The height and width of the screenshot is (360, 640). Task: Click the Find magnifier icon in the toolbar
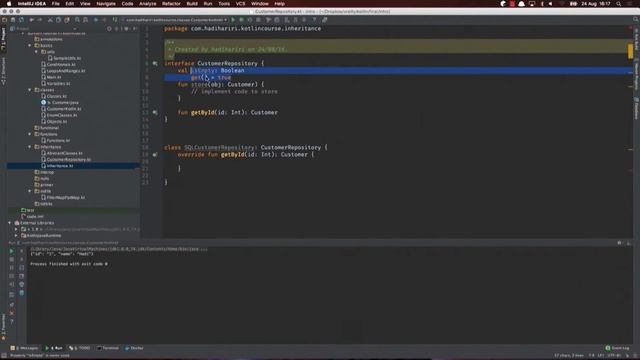pyautogui.click(x=77, y=20)
